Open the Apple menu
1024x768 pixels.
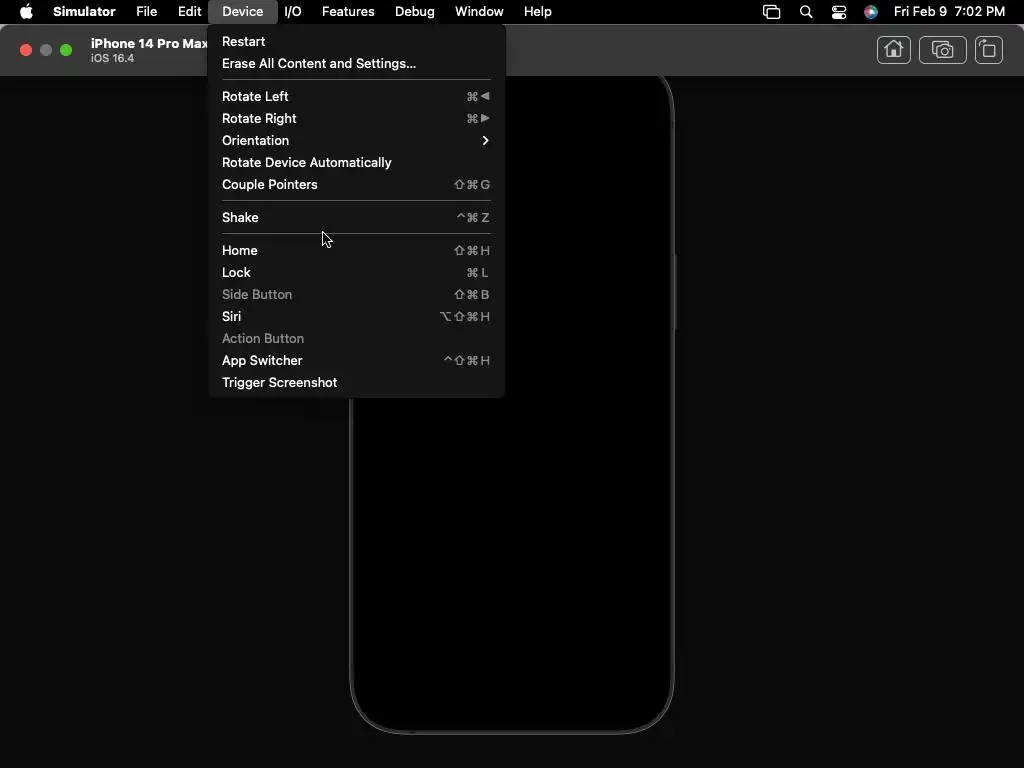26,12
